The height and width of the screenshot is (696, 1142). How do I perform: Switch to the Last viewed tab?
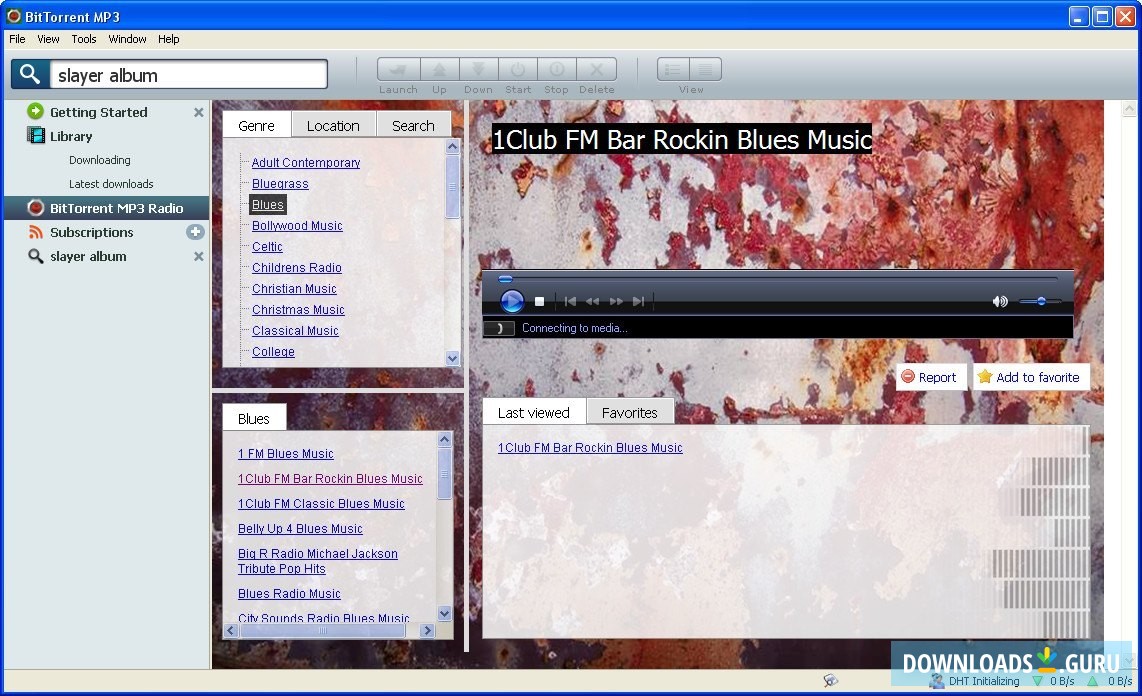tap(534, 412)
